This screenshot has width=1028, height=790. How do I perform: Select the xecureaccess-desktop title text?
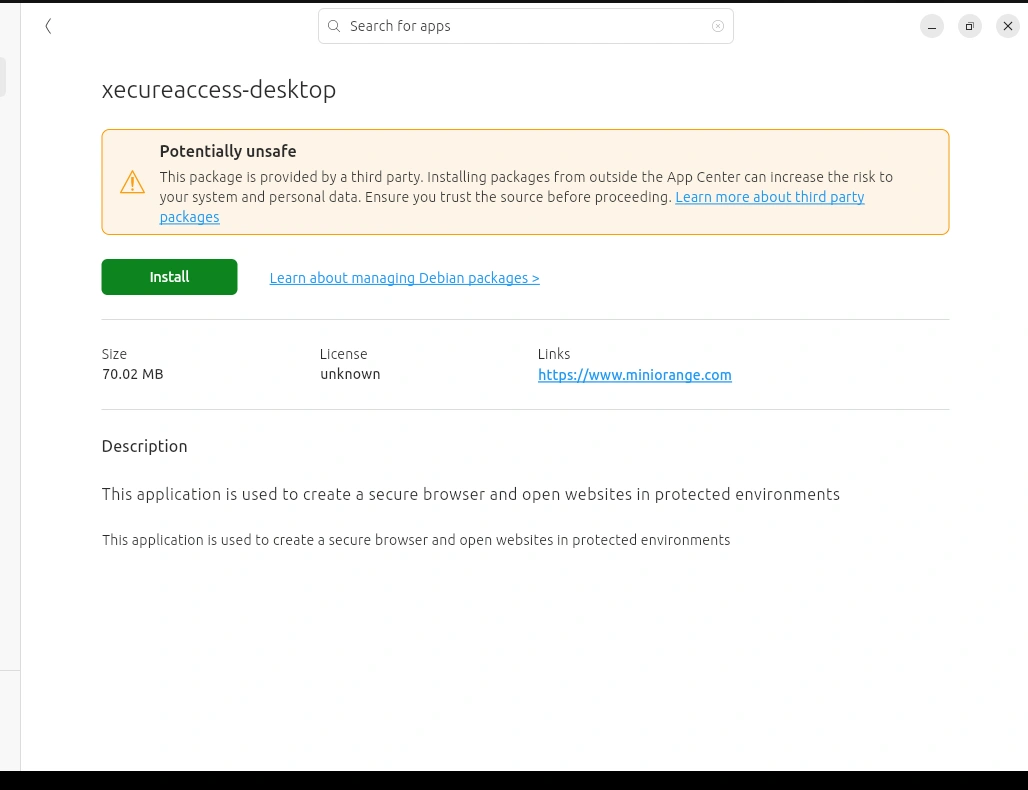pos(218,90)
